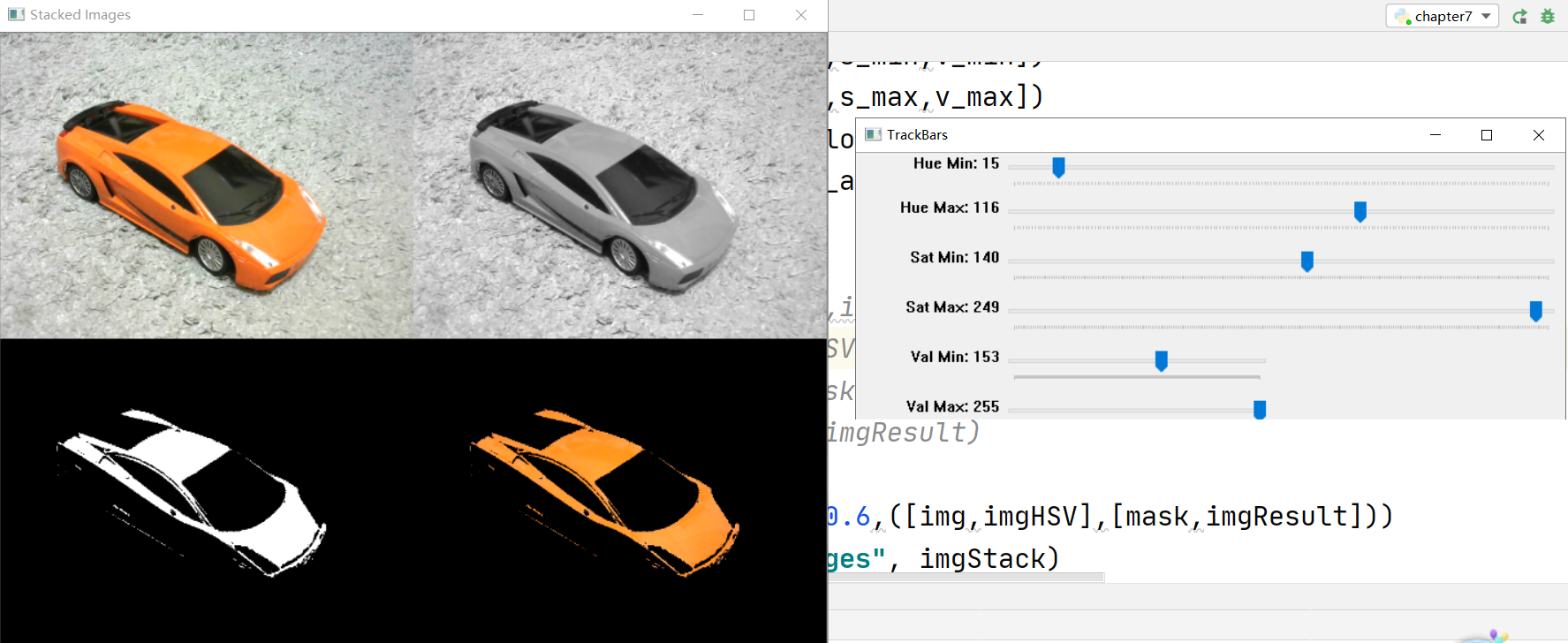Screen dimensions: 1568x643
Task: Click the masked orange result image
Action: (620, 491)
